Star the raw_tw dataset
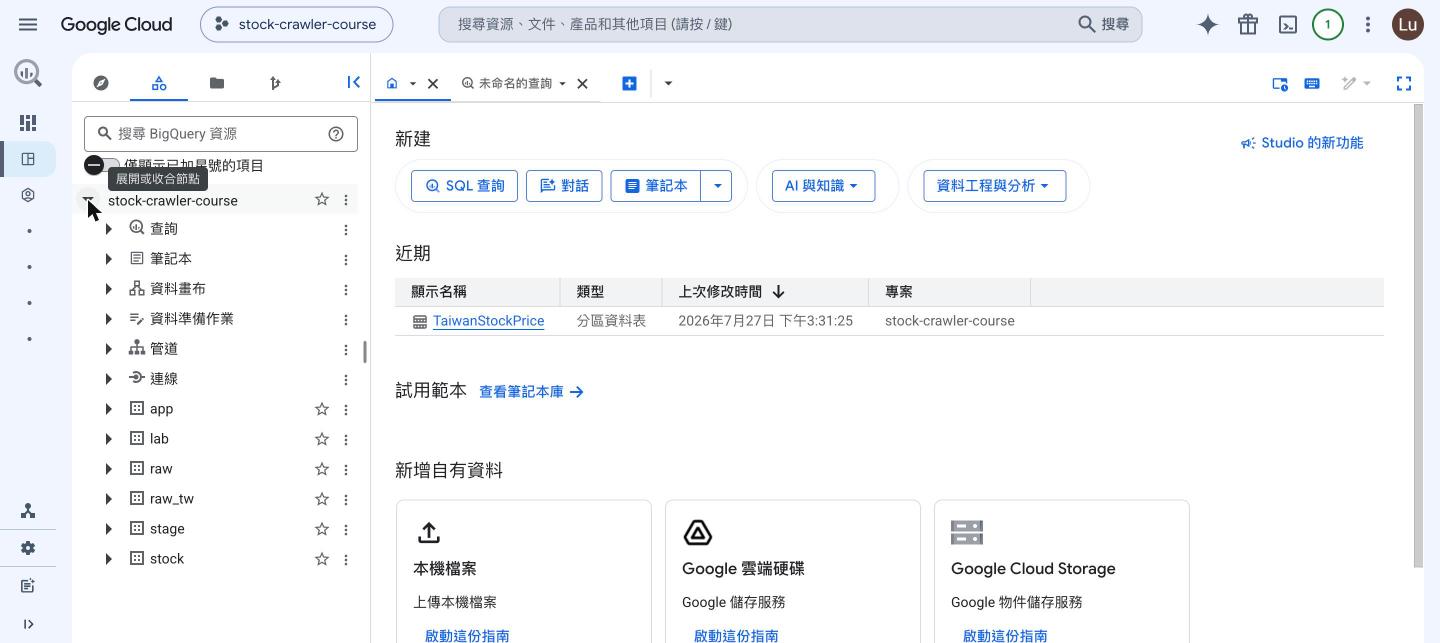The width and height of the screenshot is (1440, 643). pyautogui.click(x=322, y=499)
